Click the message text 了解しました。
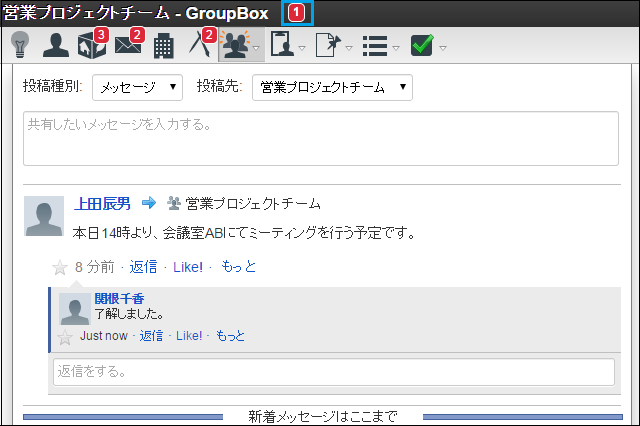 (x=129, y=314)
